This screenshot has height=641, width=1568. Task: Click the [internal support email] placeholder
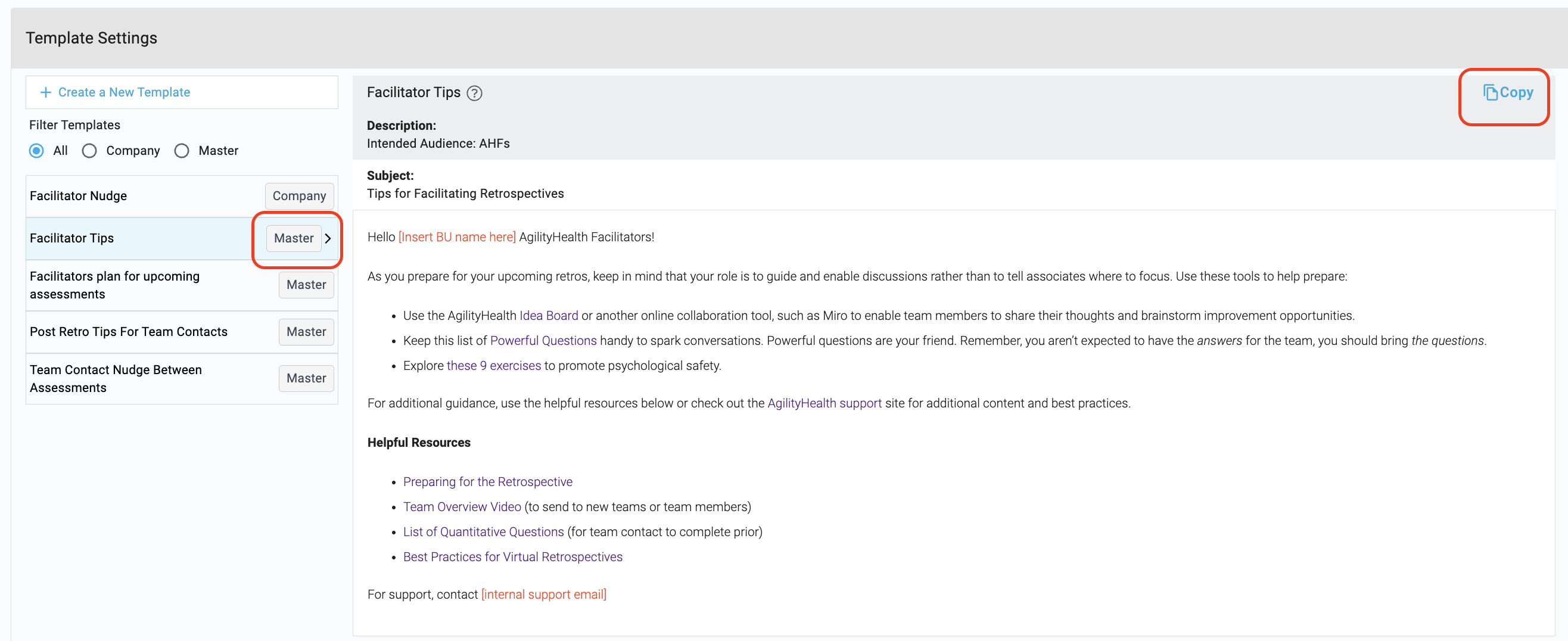[x=543, y=595]
